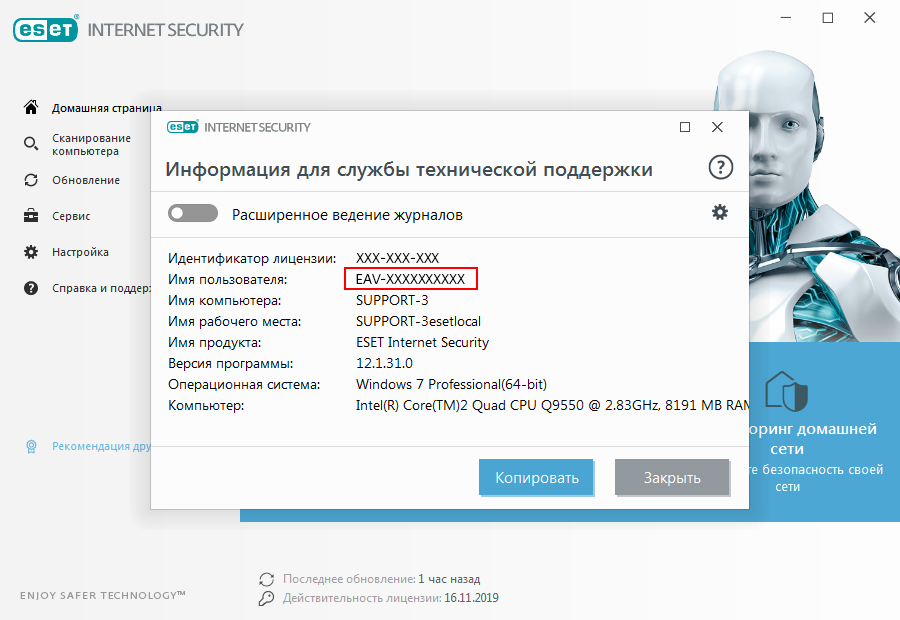Open Домашняя страница home icon
Screen dimensions: 900x620
coord(31,107)
